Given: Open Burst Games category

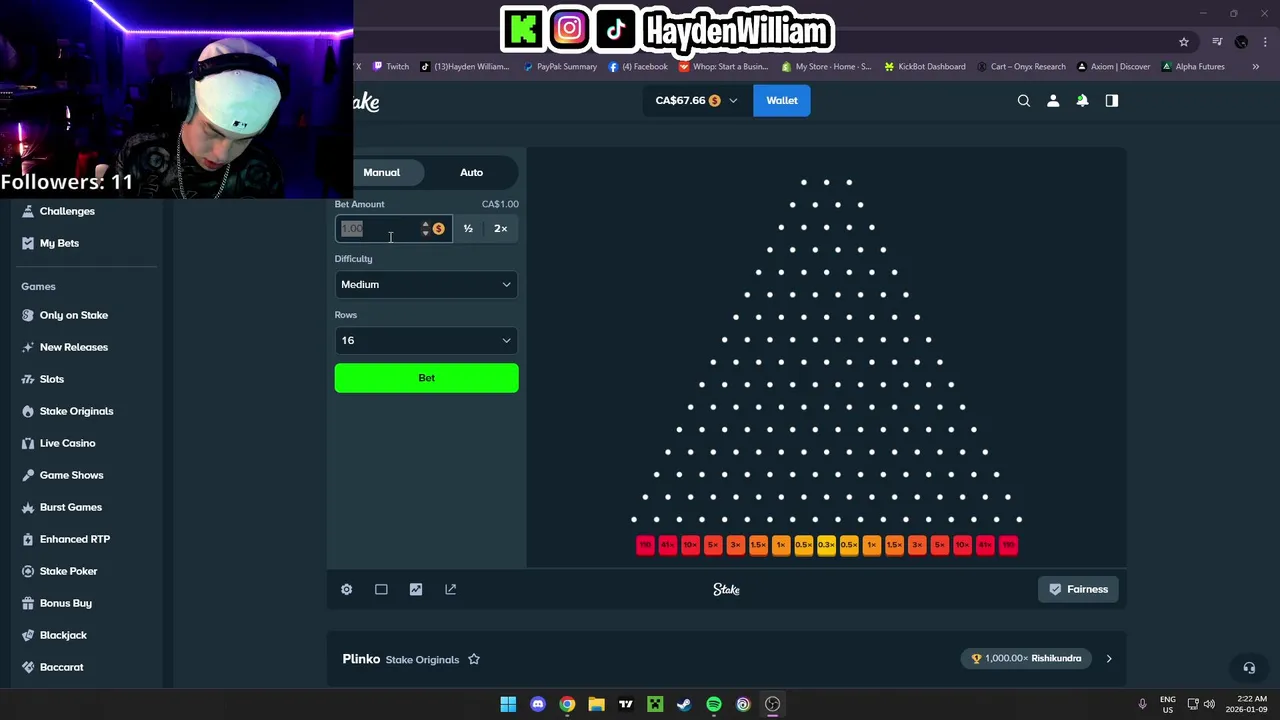Looking at the screenshot, I should pos(71,507).
